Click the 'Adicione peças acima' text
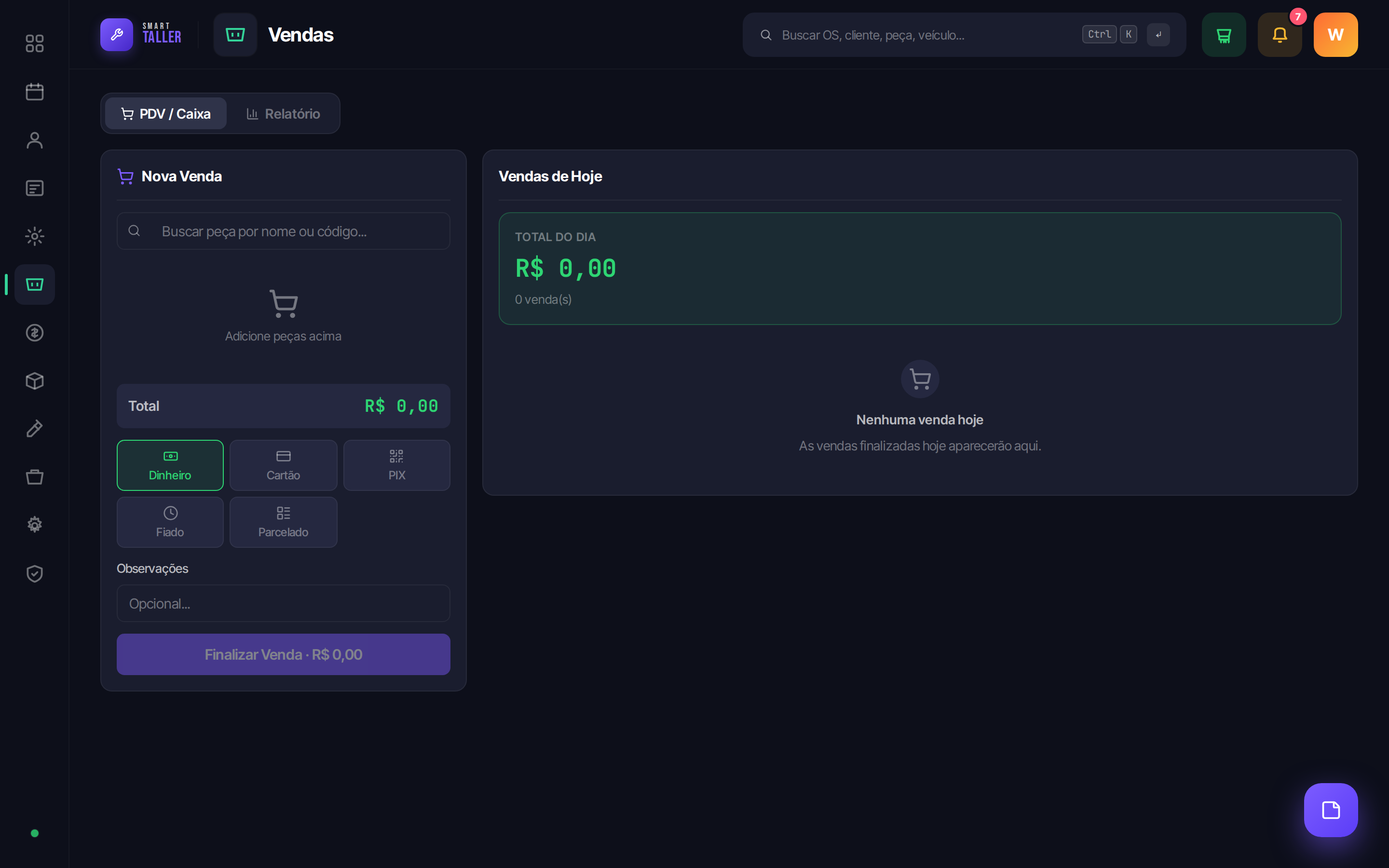Viewport: 1389px width, 868px height. pos(284,337)
